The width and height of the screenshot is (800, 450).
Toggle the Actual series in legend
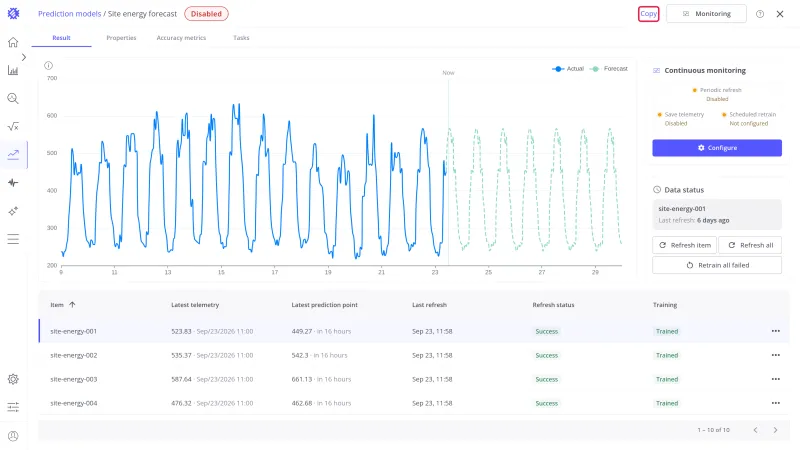(568, 68)
